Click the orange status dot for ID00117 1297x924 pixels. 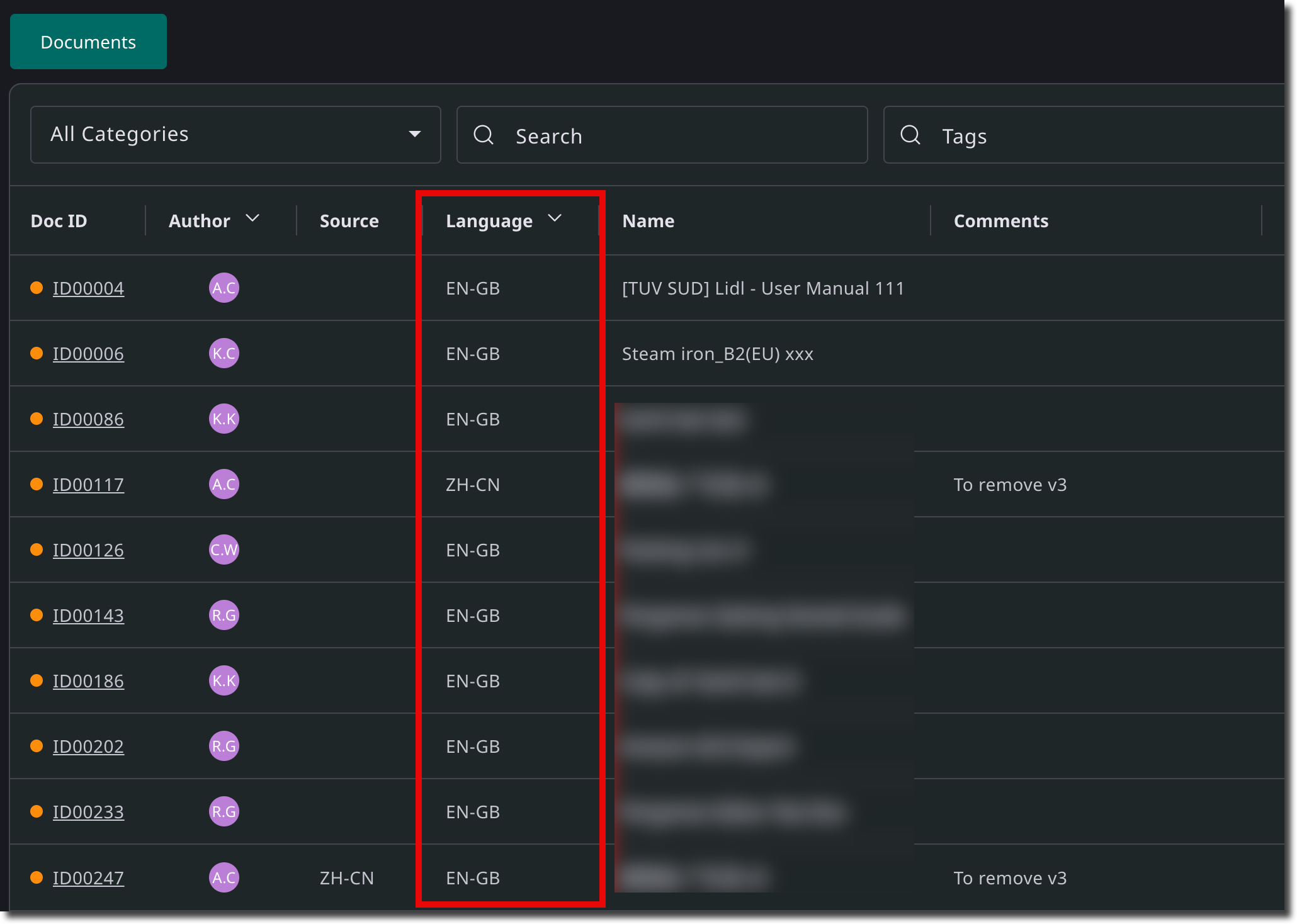[x=37, y=484]
